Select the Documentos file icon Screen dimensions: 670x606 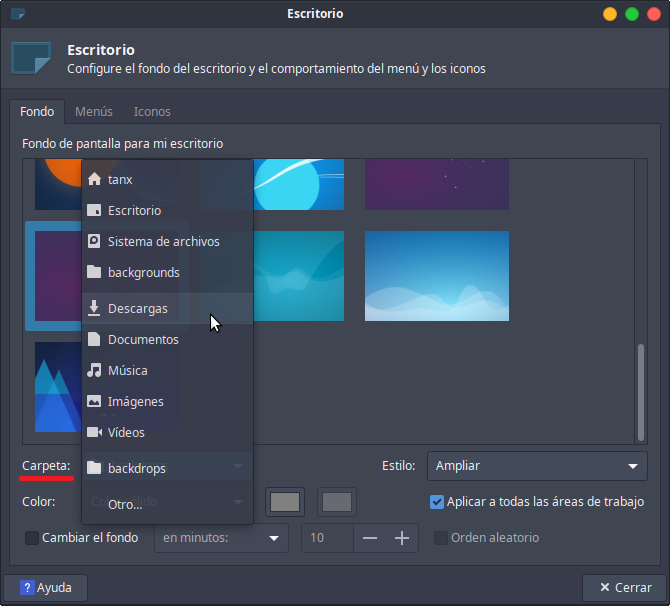(94, 340)
